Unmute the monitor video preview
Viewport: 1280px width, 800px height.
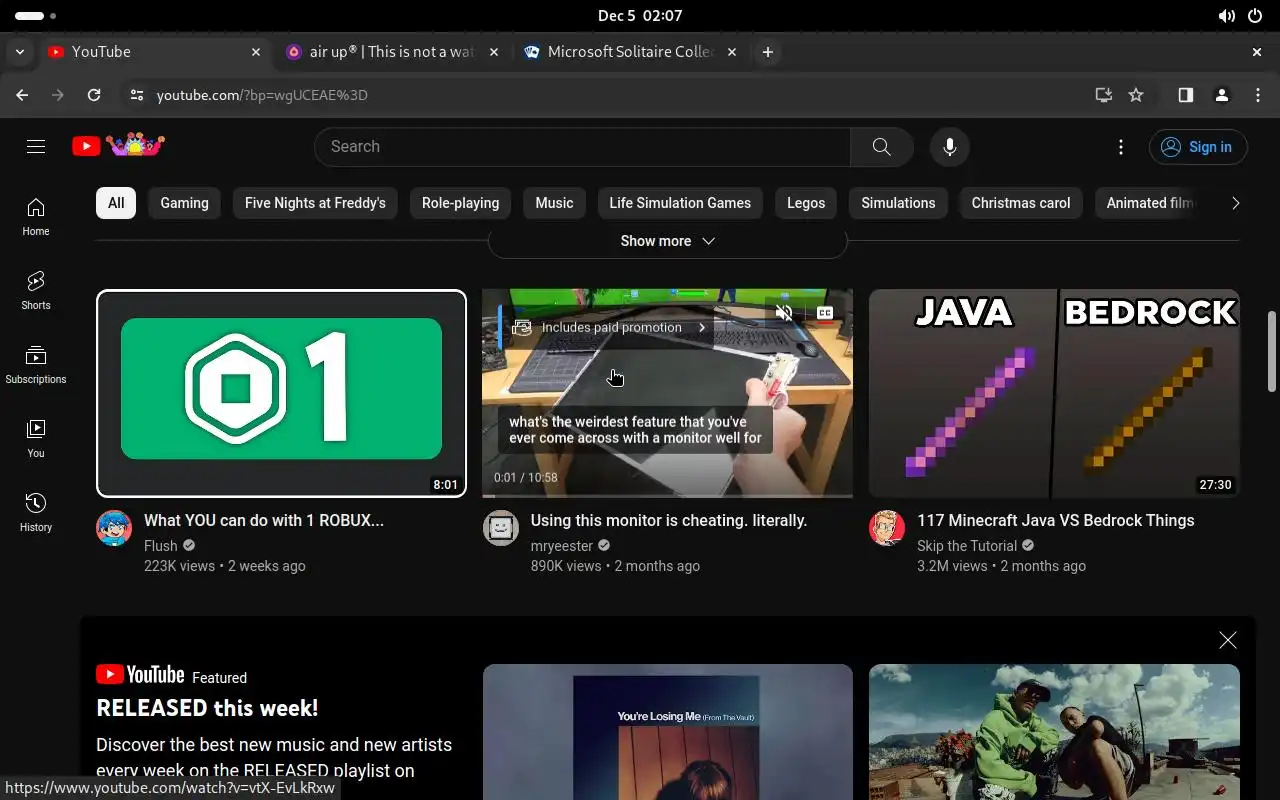(784, 313)
